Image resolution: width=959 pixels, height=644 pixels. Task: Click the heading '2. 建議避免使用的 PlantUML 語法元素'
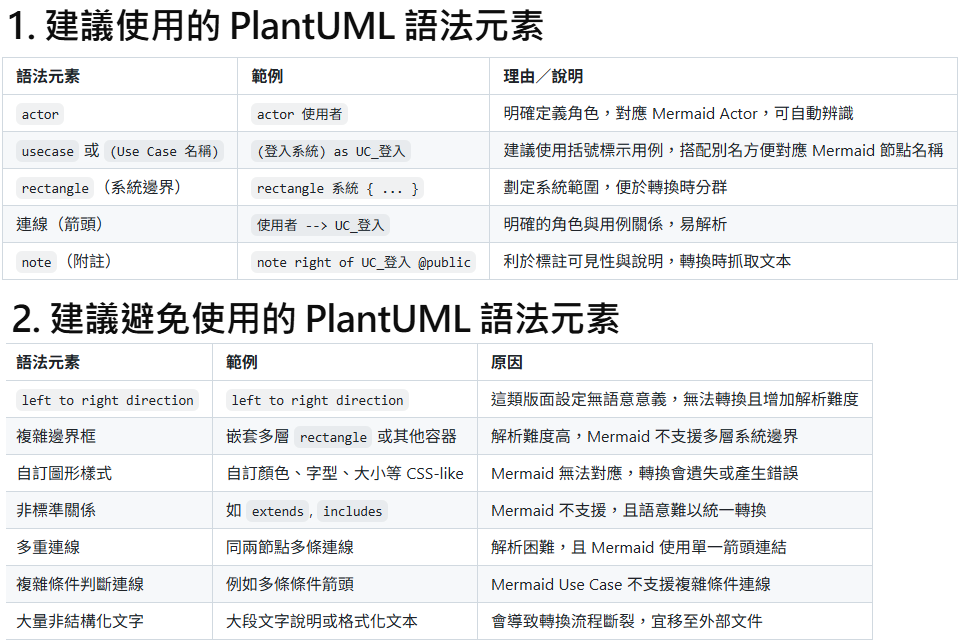pos(316,318)
